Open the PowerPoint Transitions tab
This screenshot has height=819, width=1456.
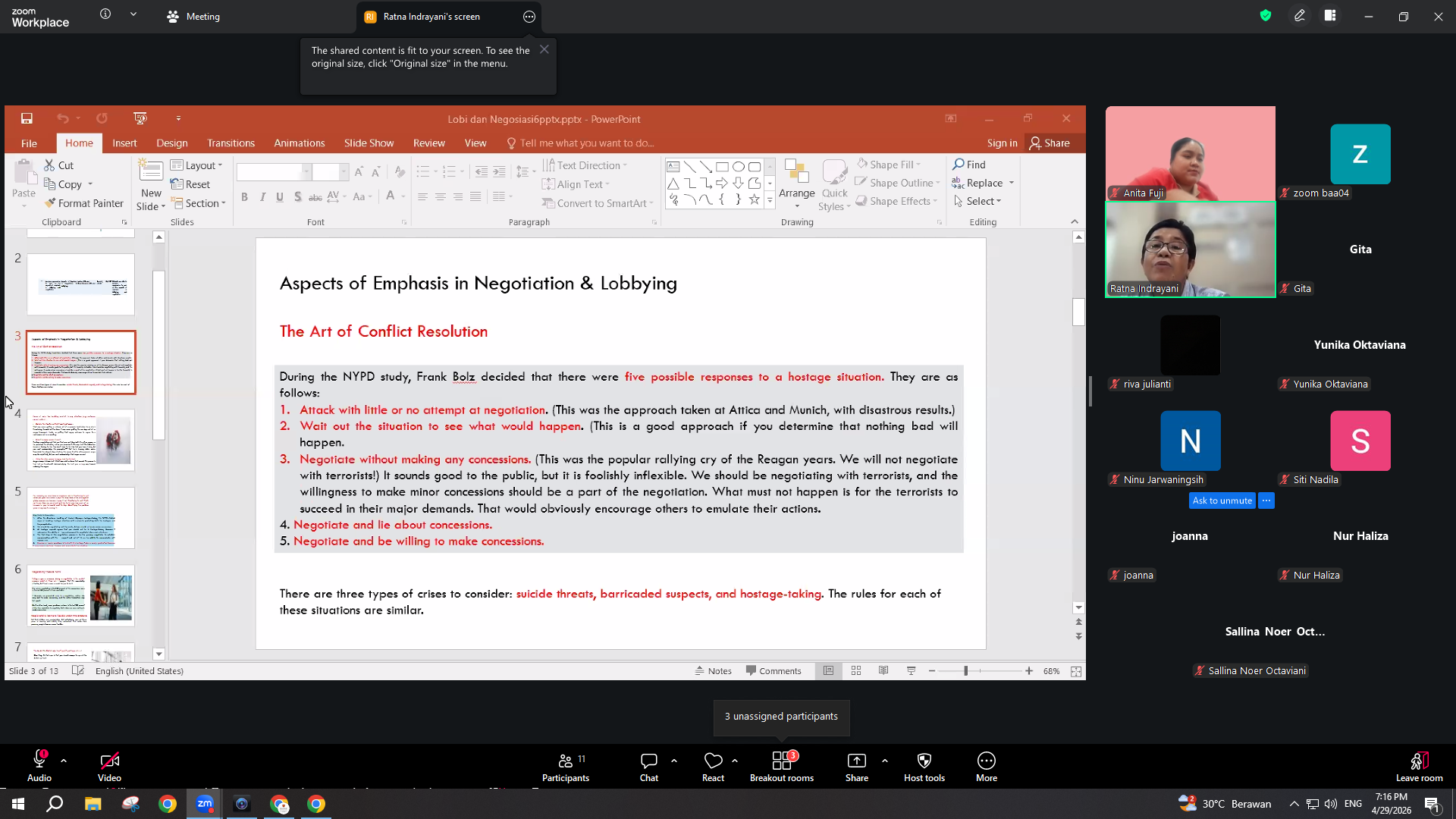(x=231, y=143)
